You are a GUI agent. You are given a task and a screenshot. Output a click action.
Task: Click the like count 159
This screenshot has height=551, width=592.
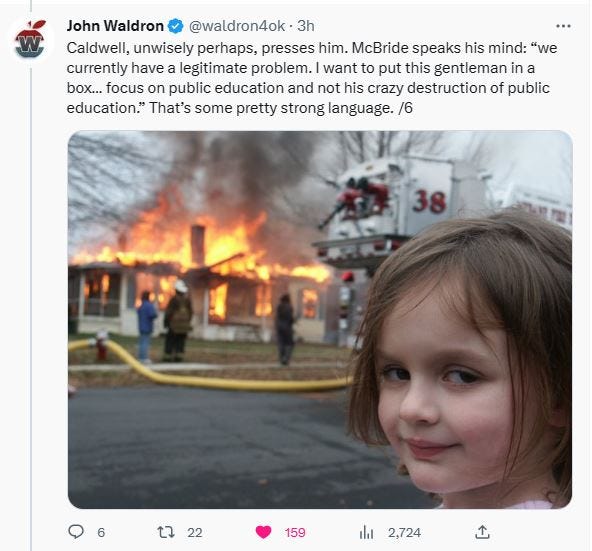(295, 532)
